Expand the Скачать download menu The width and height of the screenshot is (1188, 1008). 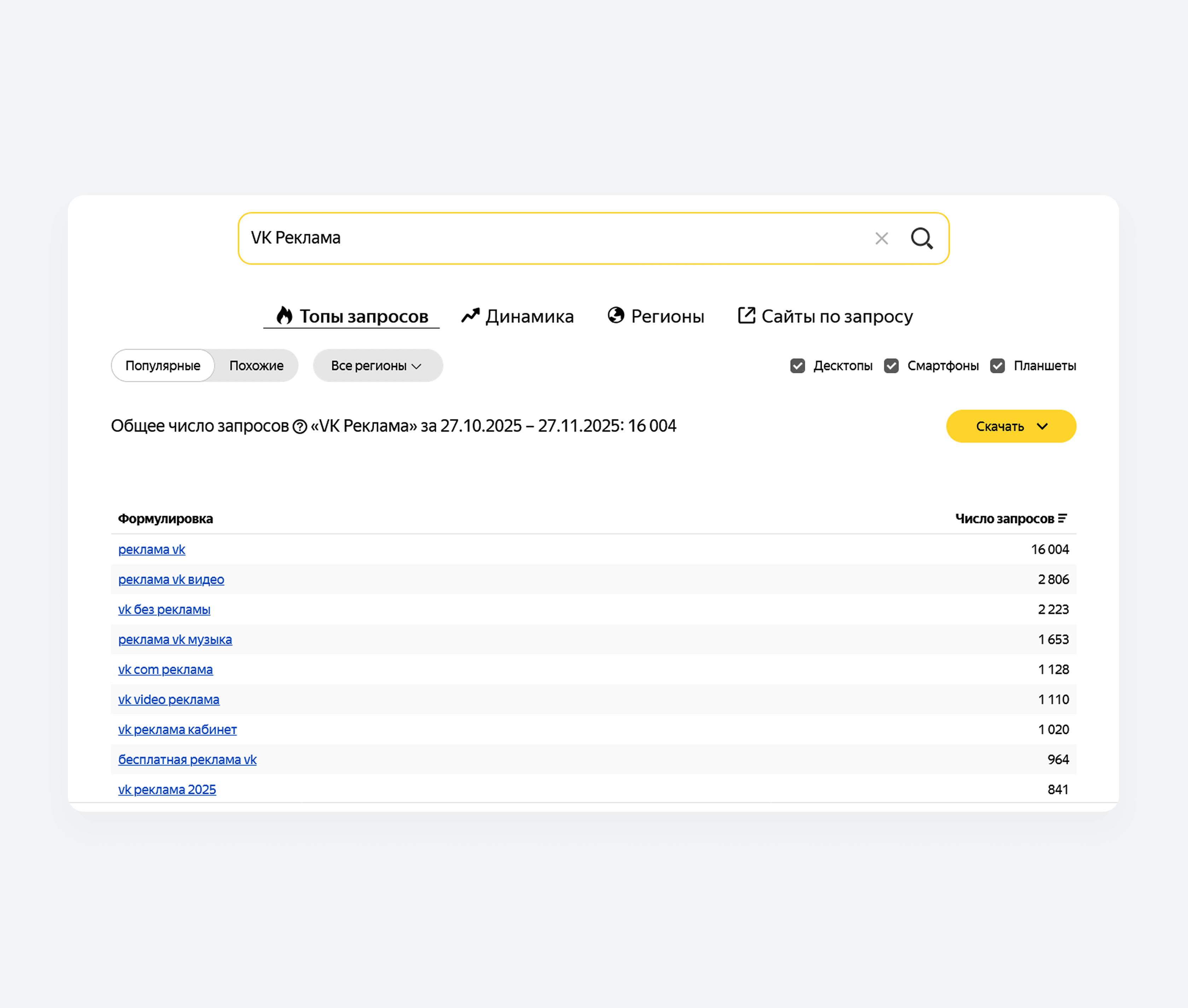point(1011,426)
